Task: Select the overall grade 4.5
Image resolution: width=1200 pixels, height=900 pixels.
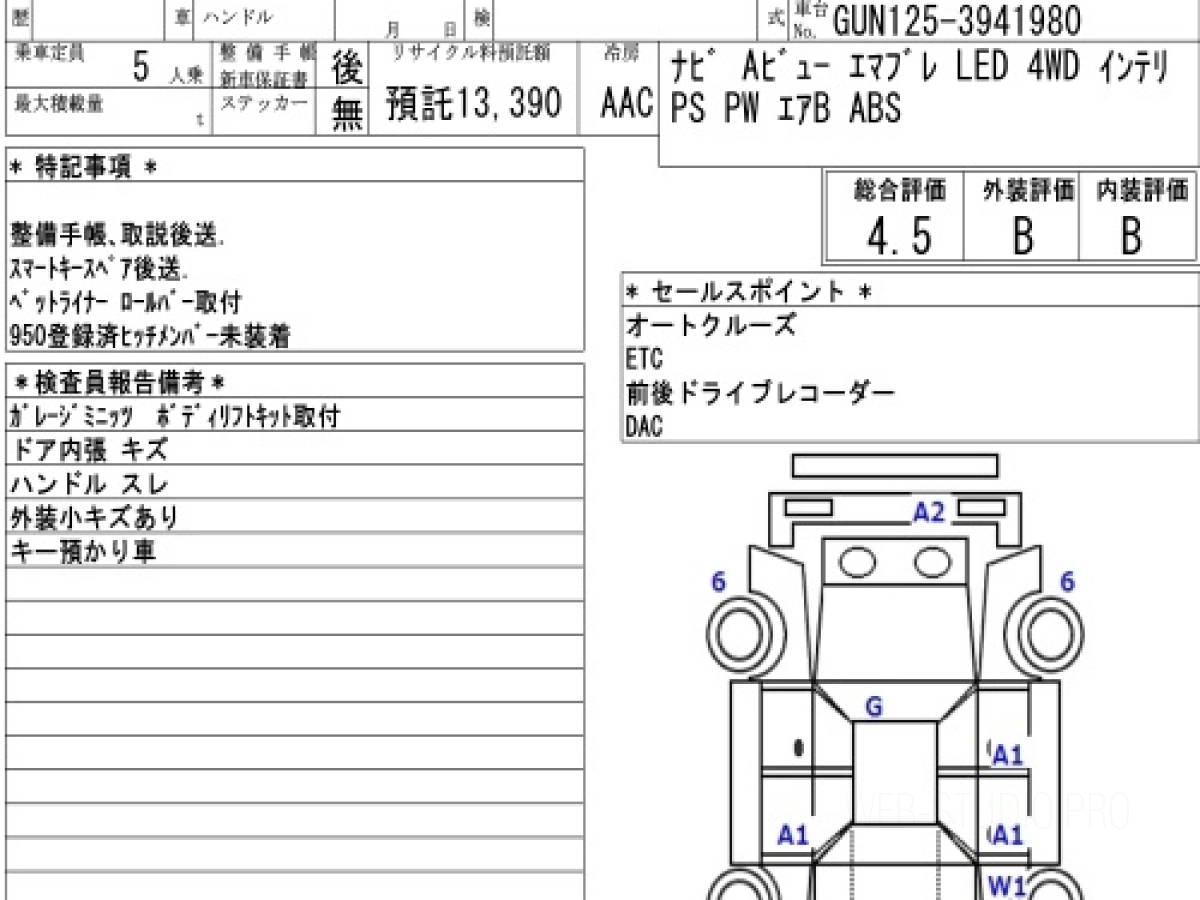Action: coord(899,236)
